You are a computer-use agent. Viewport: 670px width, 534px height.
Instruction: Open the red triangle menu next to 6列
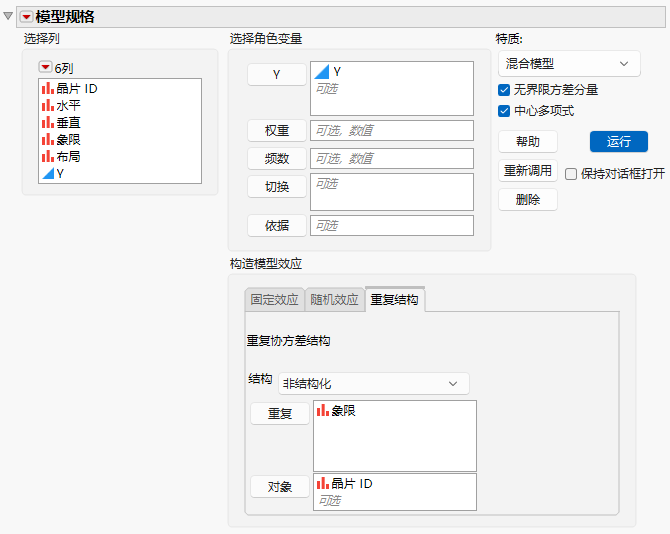[45, 67]
